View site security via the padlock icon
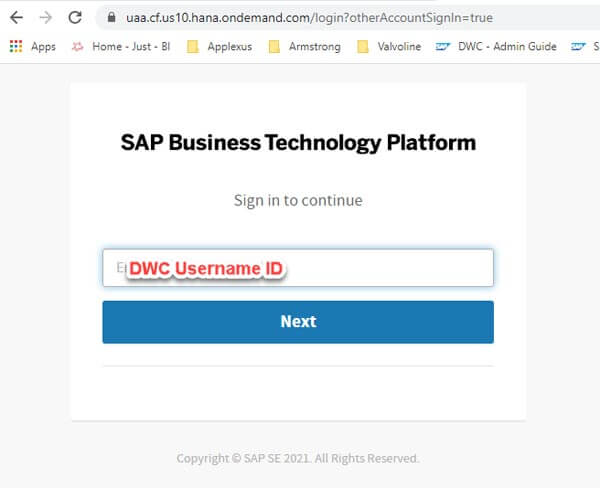 coord(111,17)
